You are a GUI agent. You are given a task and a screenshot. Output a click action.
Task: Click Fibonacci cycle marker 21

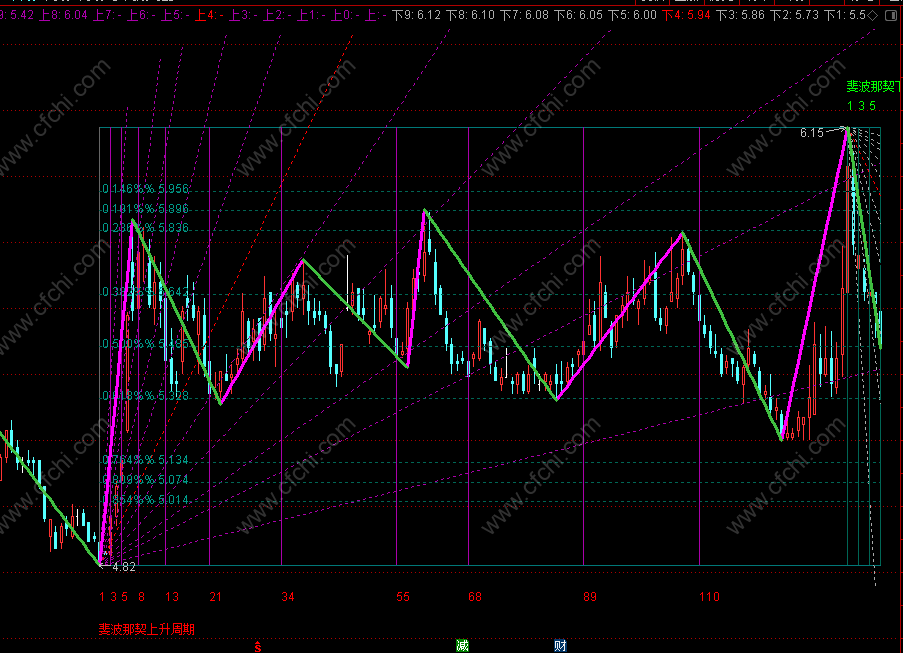215,597
